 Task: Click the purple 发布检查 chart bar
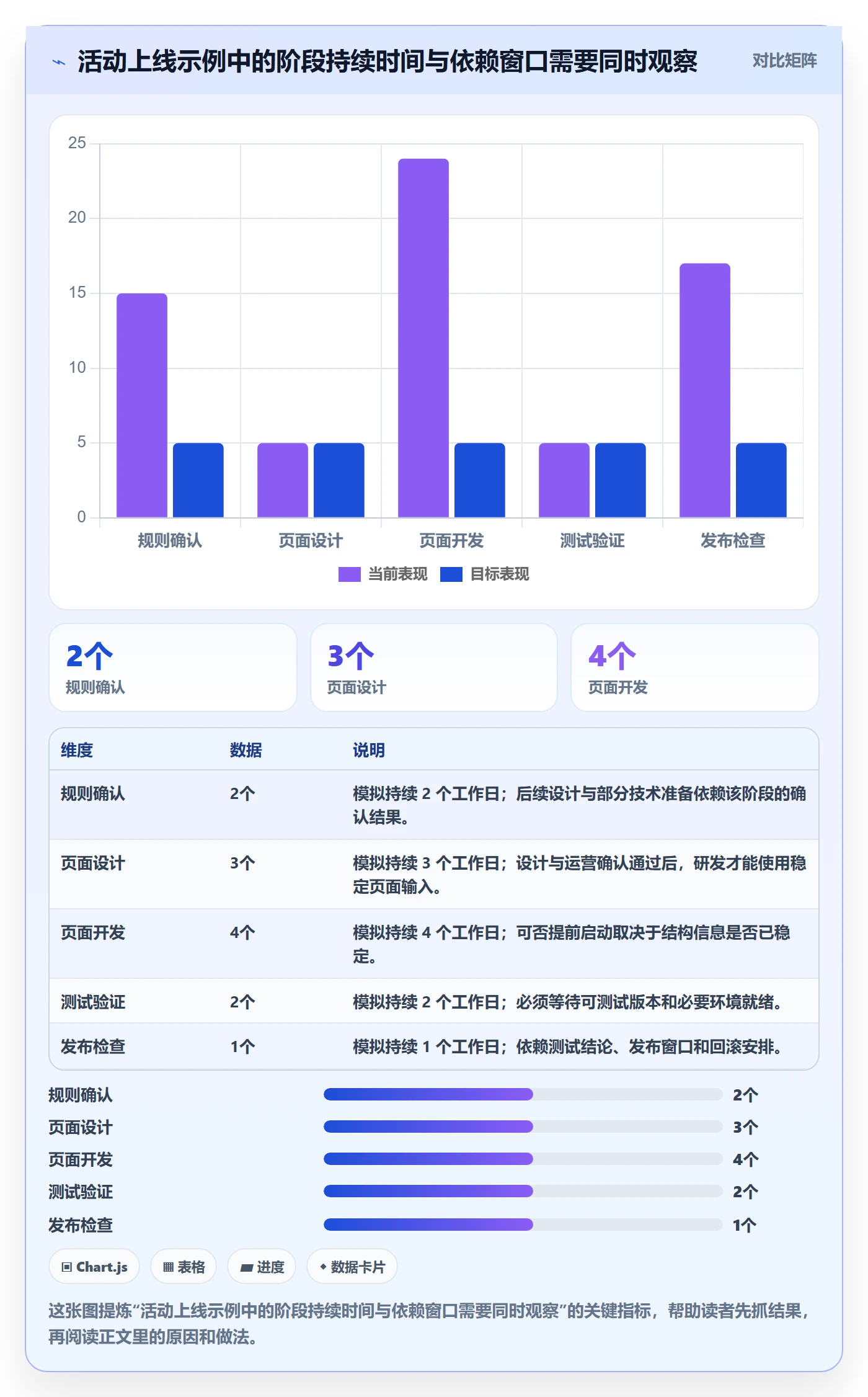point(705,390)
